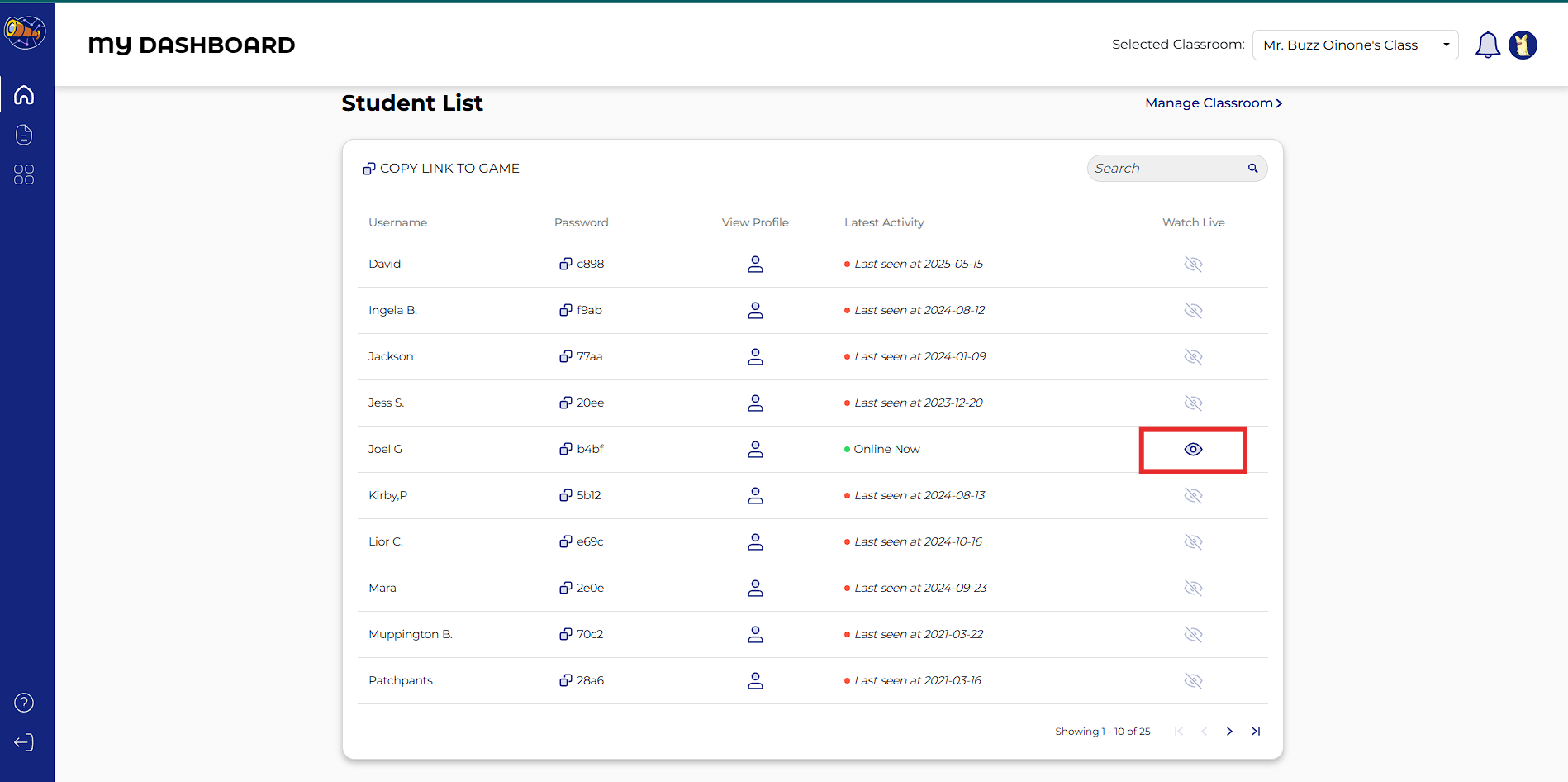Click the logout icon in sidebar

pos(24,742)
